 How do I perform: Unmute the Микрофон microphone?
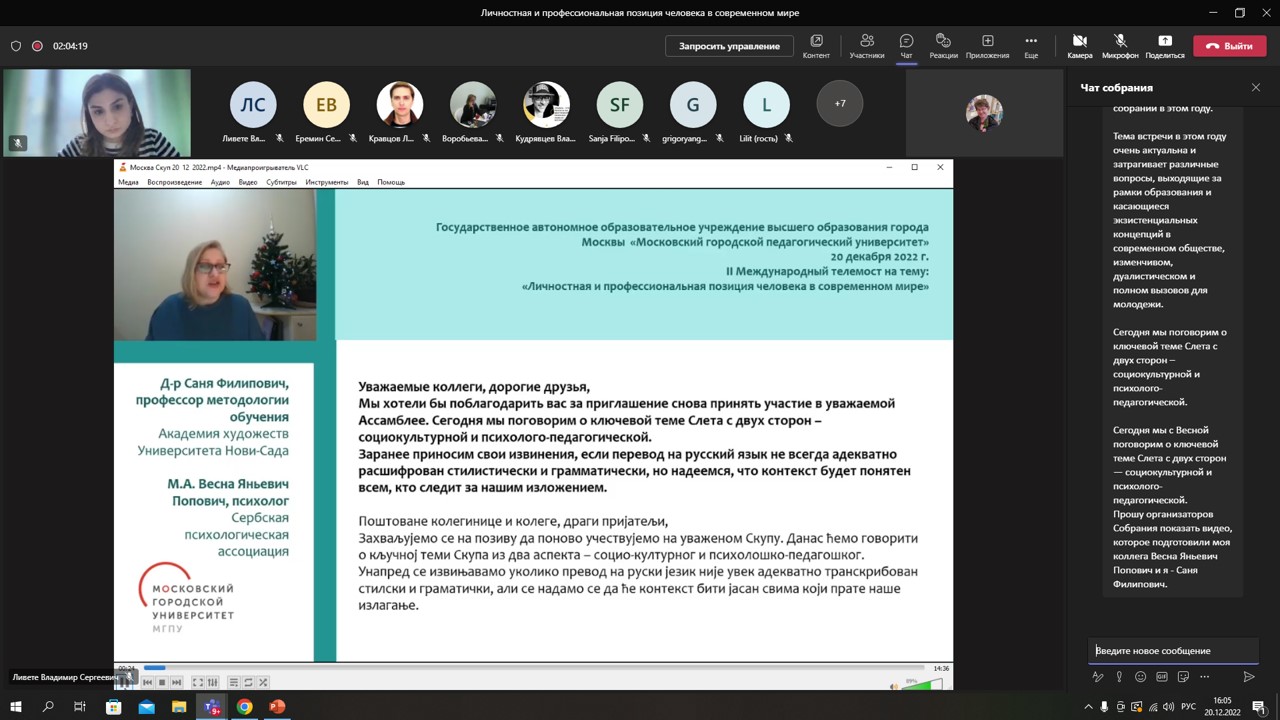[x=1120, y=45]
